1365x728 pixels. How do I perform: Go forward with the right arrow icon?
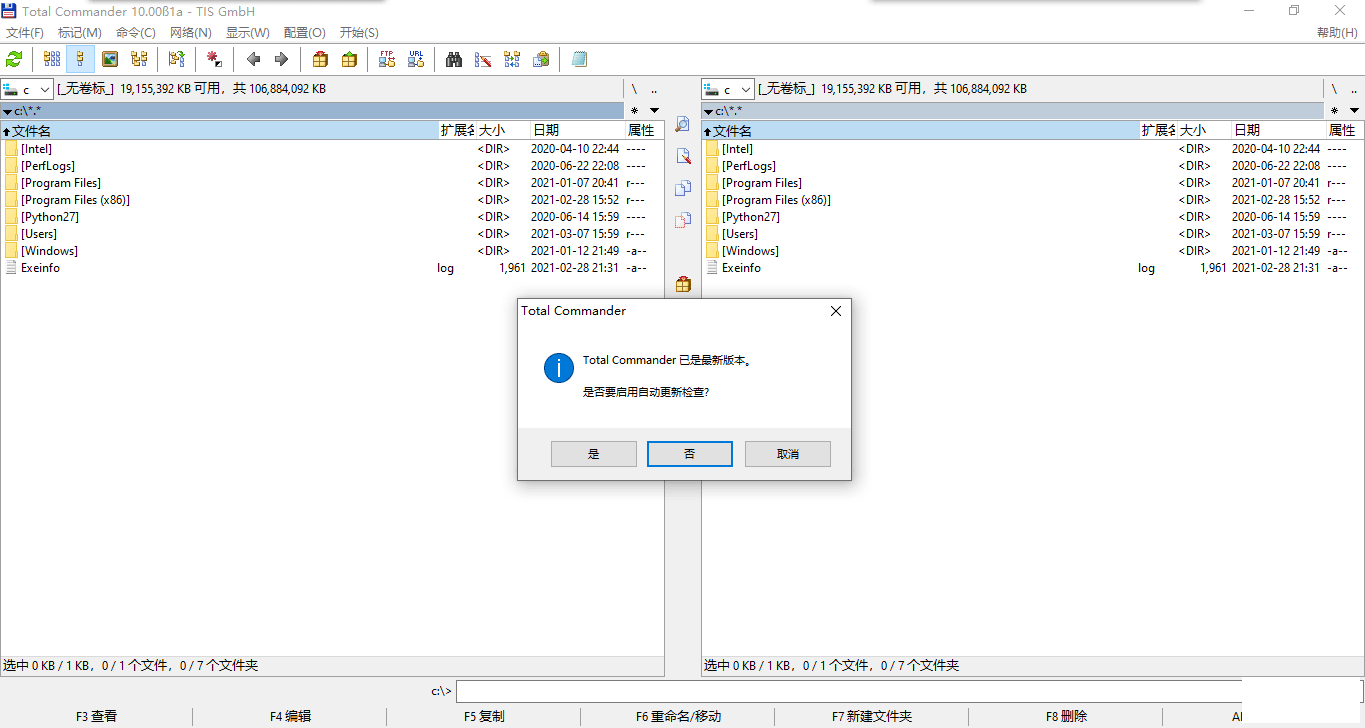(x=282, y=59)
